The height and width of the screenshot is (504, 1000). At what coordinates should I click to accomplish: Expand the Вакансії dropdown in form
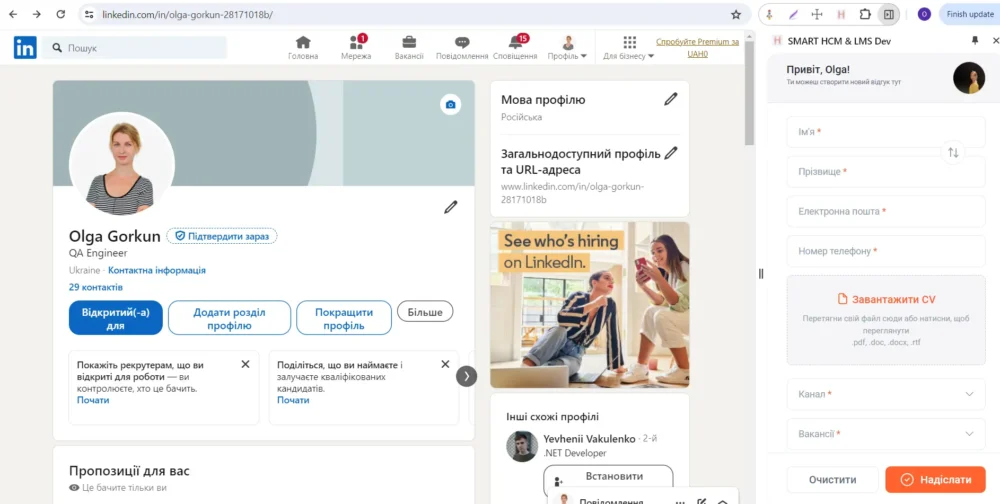pyautogui.click(x=885, y=434)
